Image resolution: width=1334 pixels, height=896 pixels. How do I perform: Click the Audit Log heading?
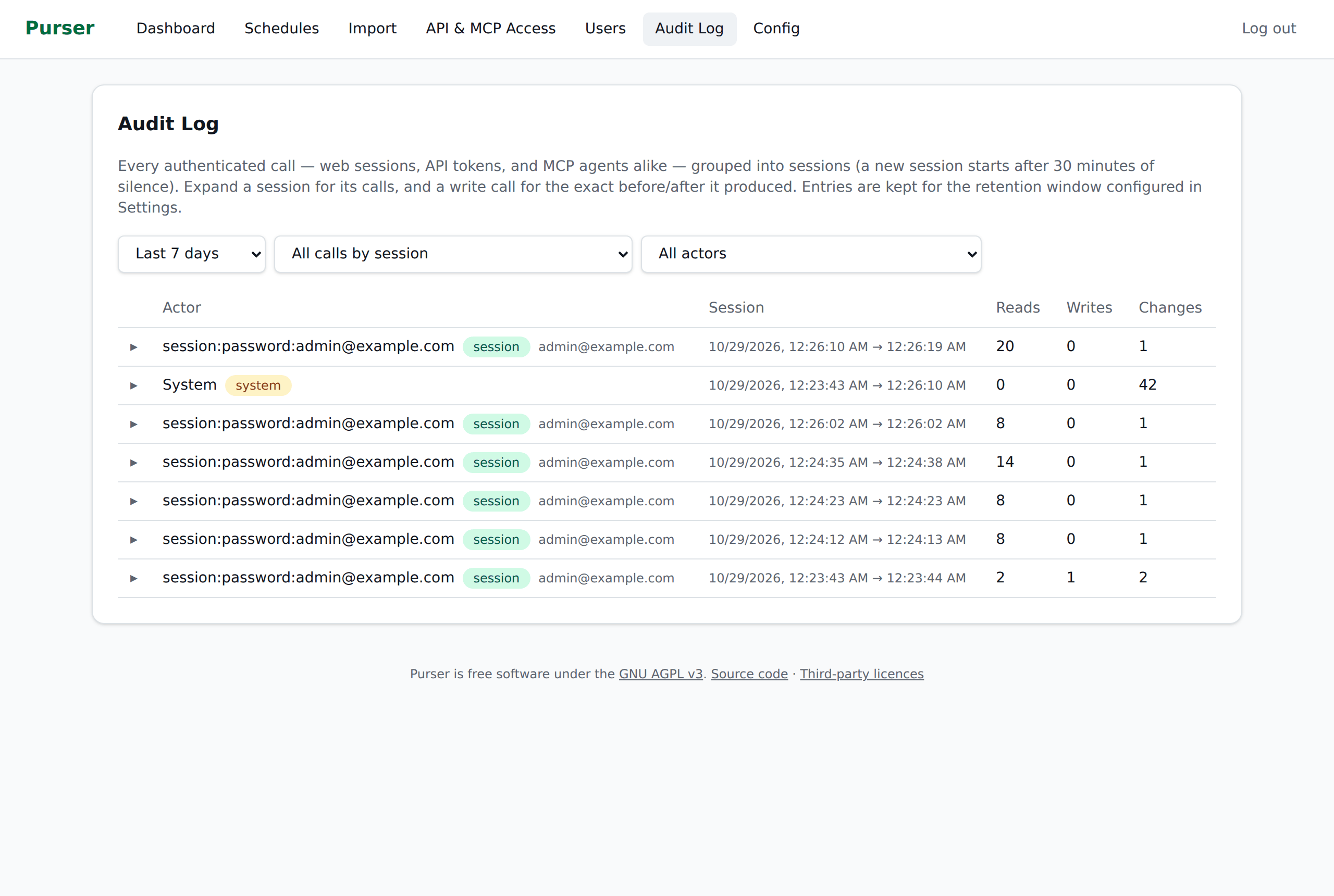168,123
